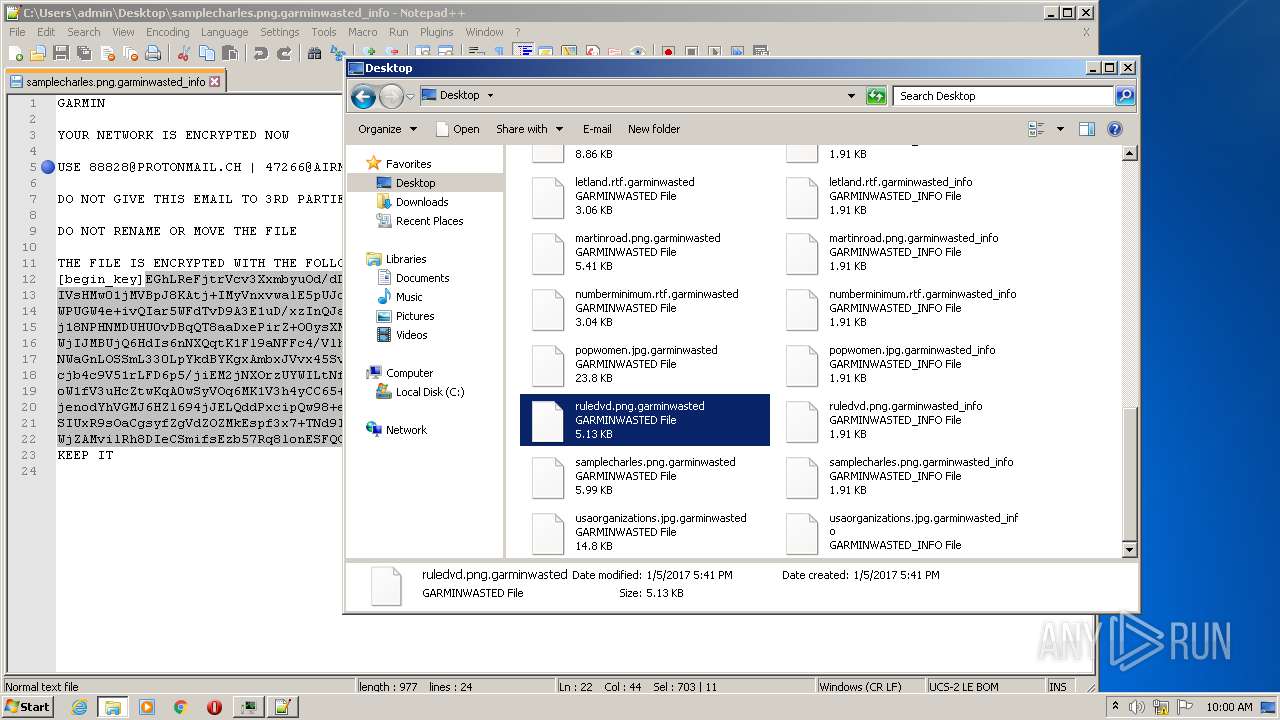Click the Open file icon in Notepad++

coord(38,53)
